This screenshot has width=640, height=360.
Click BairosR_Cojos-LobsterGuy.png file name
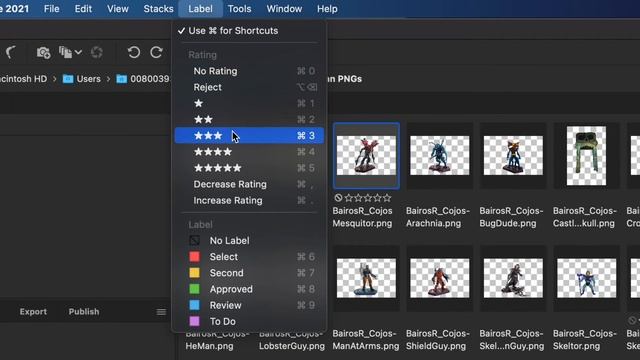point(292,340)
